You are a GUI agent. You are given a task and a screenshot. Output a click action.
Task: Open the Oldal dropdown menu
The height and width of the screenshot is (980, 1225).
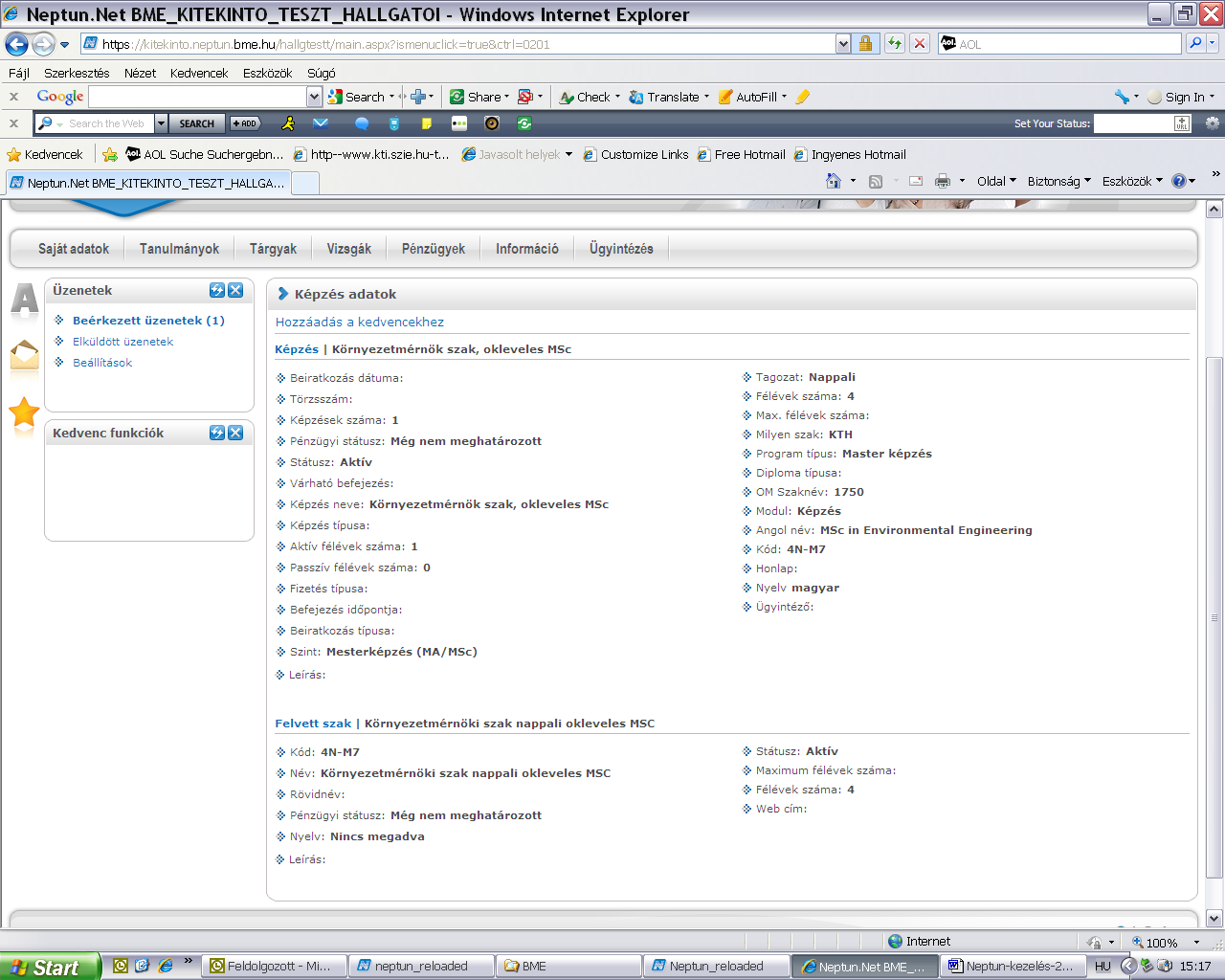996,181
